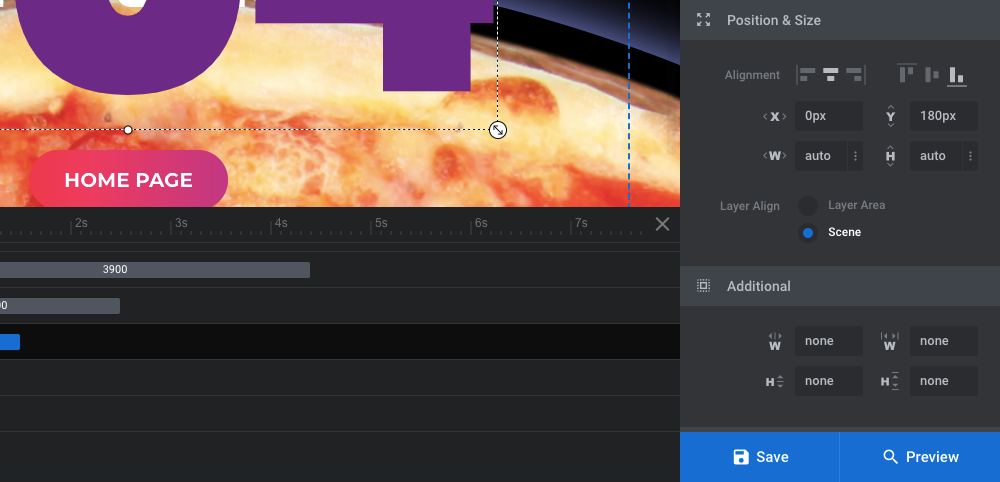Select Scene layer align option
The width and height of the screenshot is (1000, 482).
[808, 233]
